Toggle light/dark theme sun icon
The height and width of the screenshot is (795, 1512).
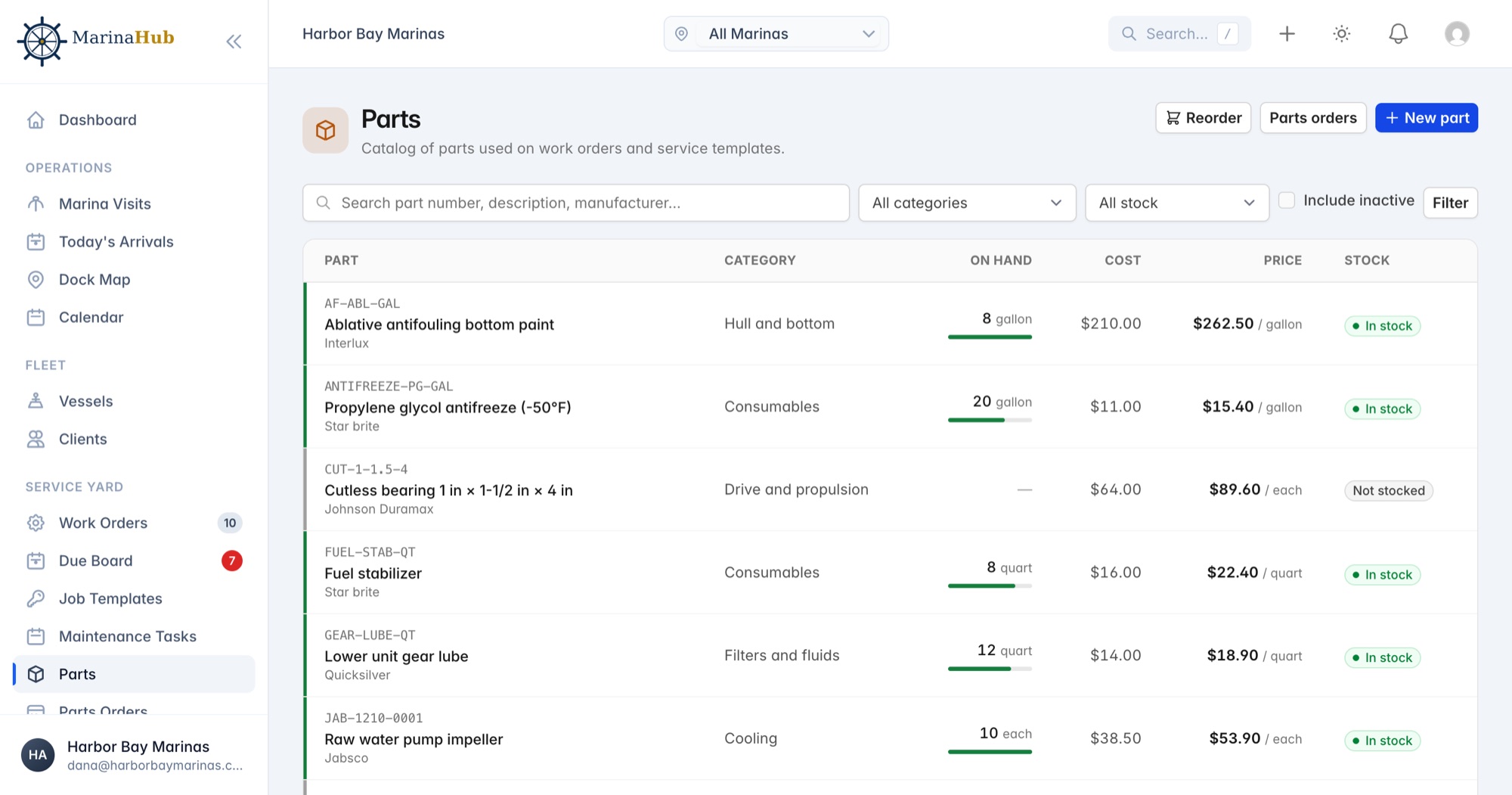[1342, 34]
